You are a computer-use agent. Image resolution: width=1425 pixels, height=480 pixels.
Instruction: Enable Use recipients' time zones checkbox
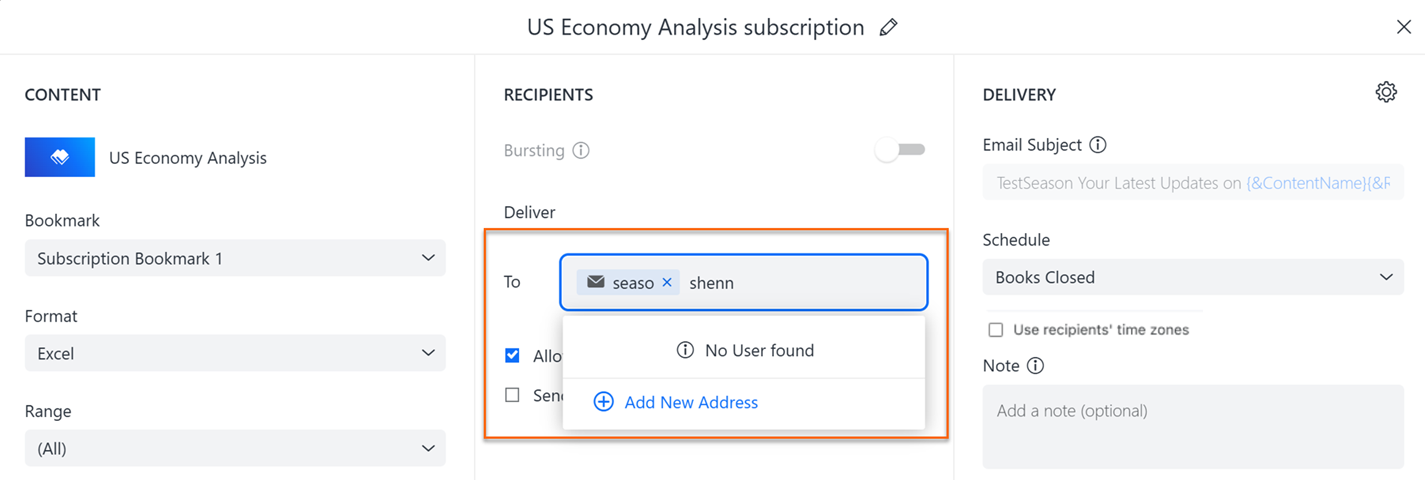click(996, 330)
